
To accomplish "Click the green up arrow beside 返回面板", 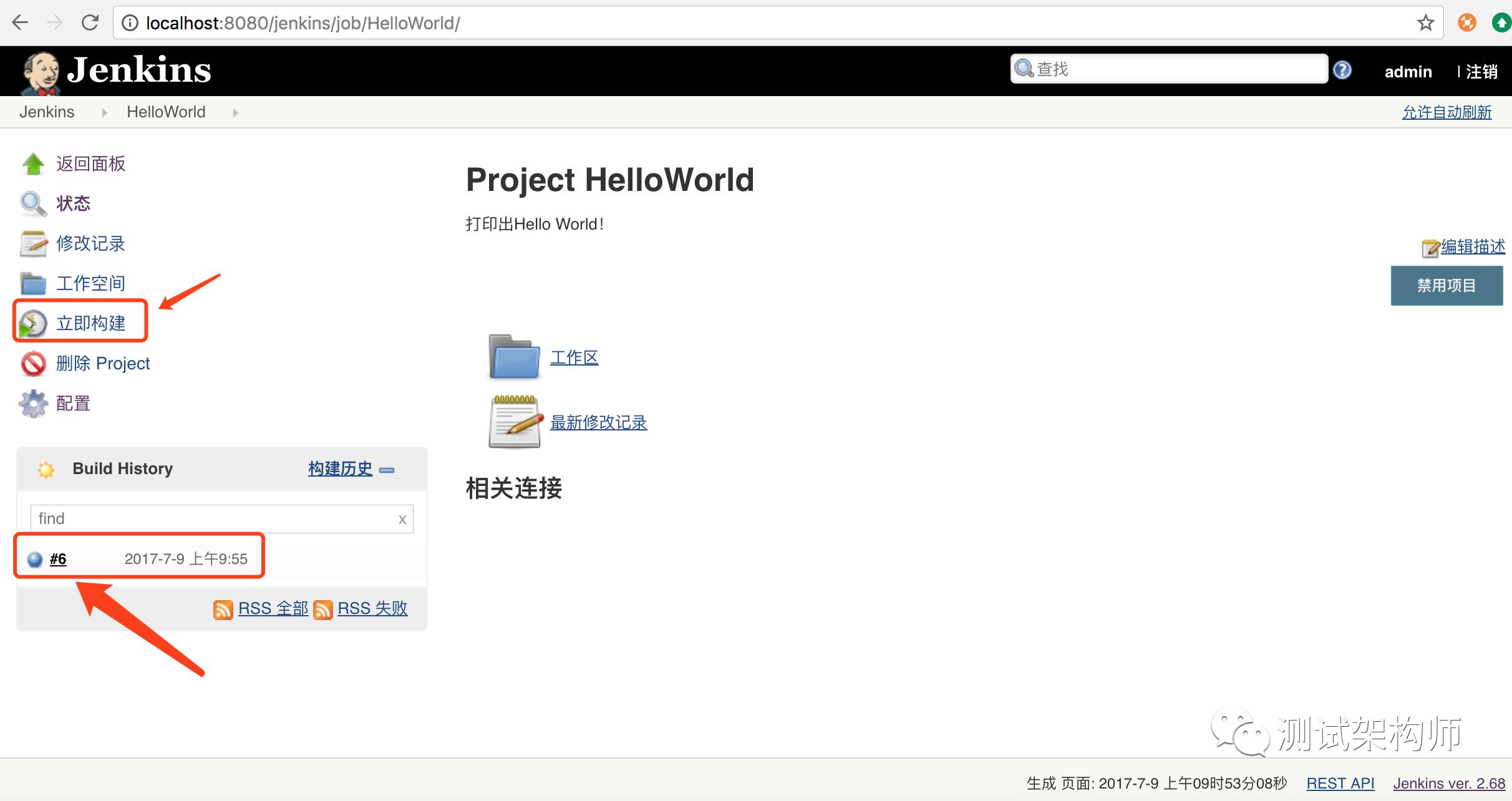I will point(33,164).
